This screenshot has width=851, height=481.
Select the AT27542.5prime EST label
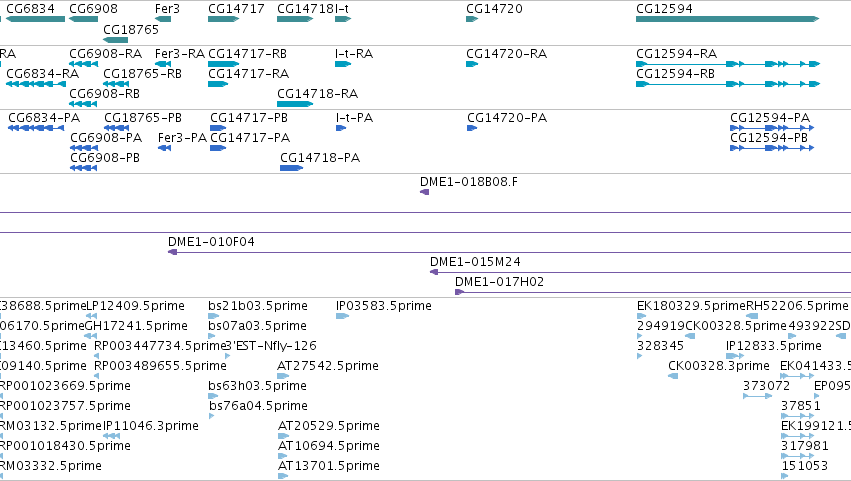pos(328,366)
